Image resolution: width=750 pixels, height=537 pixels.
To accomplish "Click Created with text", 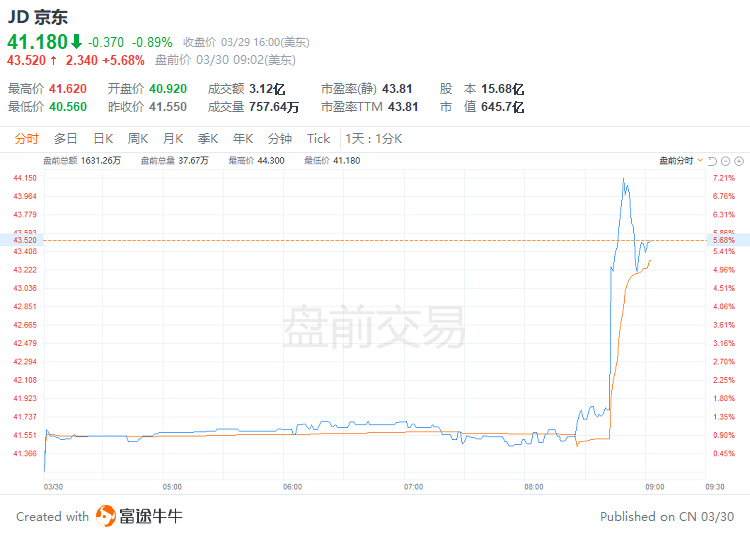I will click(53, 516).
